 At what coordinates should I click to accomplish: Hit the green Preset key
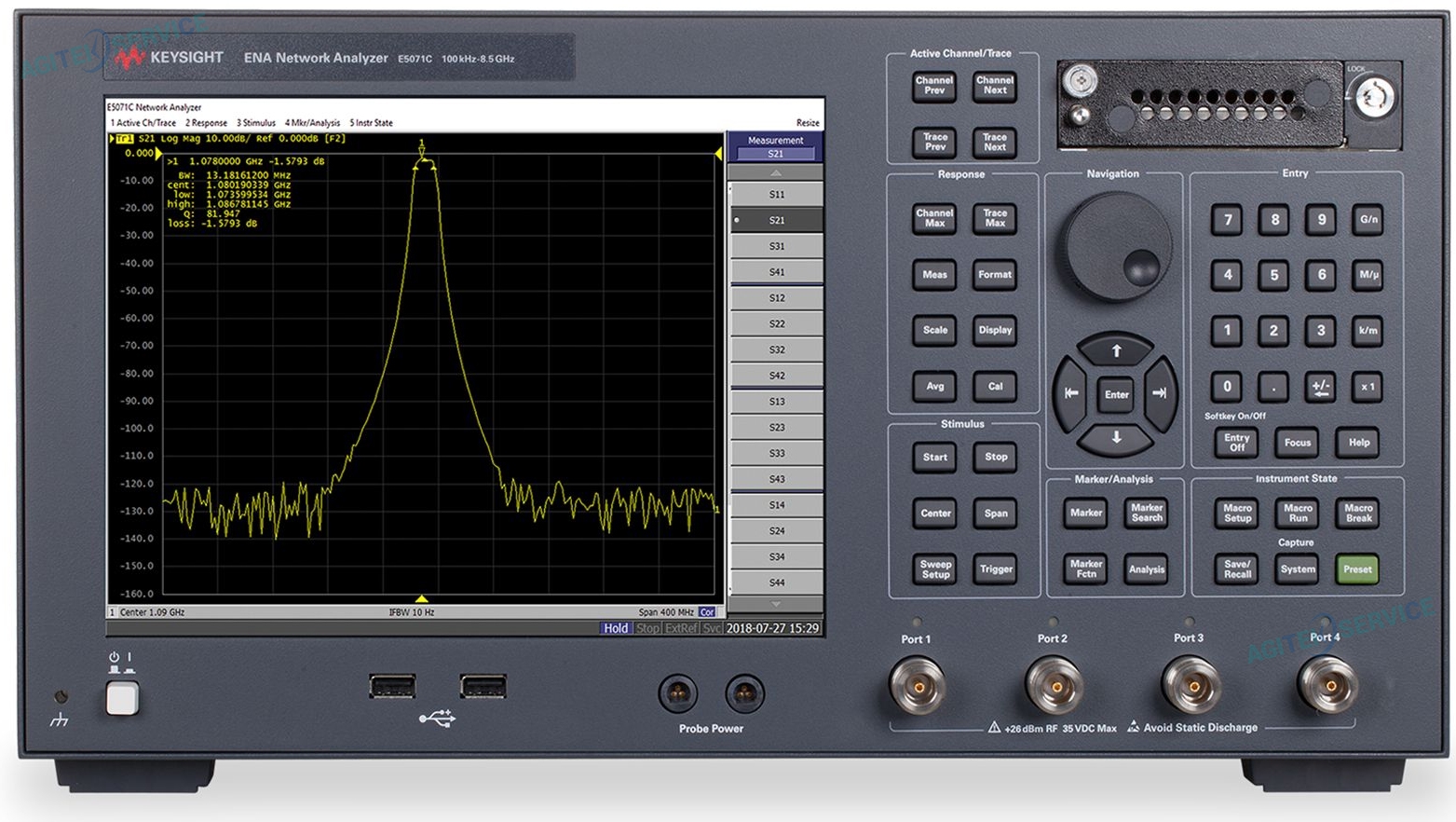click(1358, 569)
